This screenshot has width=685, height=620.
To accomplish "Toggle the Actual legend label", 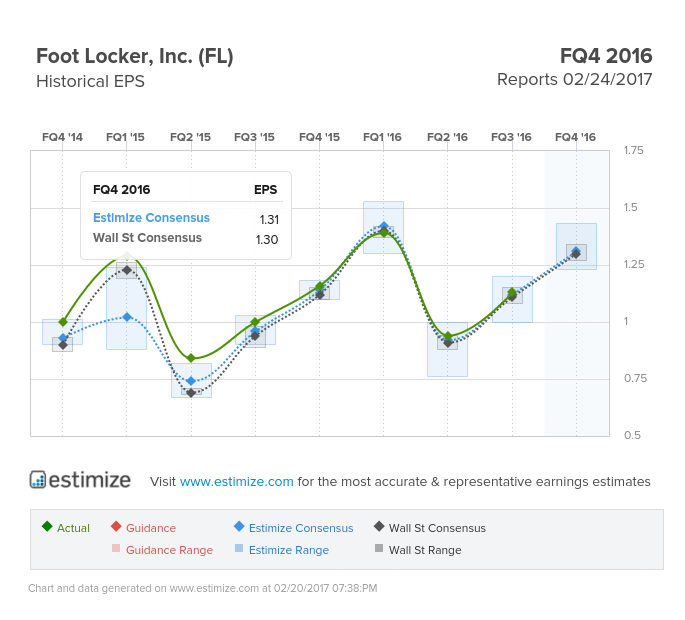I will pos(73,528).
